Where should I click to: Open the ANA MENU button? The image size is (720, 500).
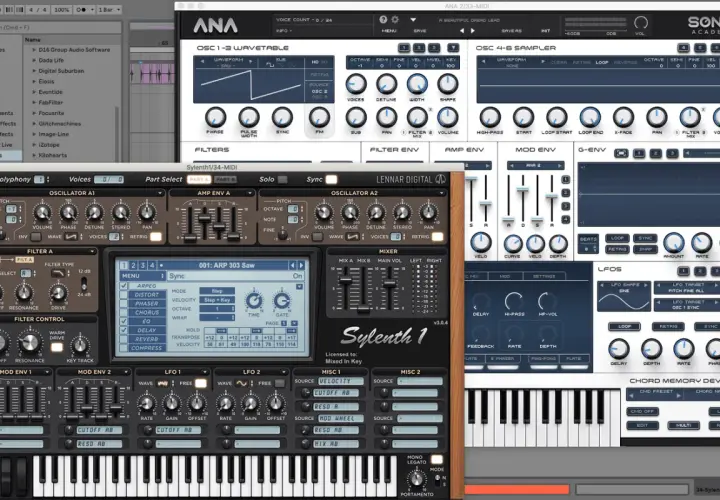389,31
